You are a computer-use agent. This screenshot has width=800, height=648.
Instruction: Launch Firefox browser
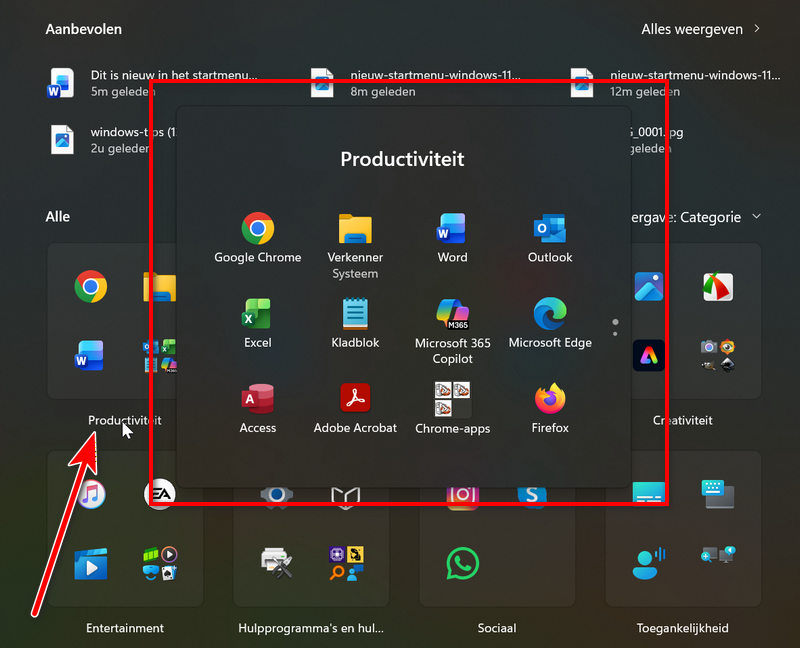coord(550,399)
